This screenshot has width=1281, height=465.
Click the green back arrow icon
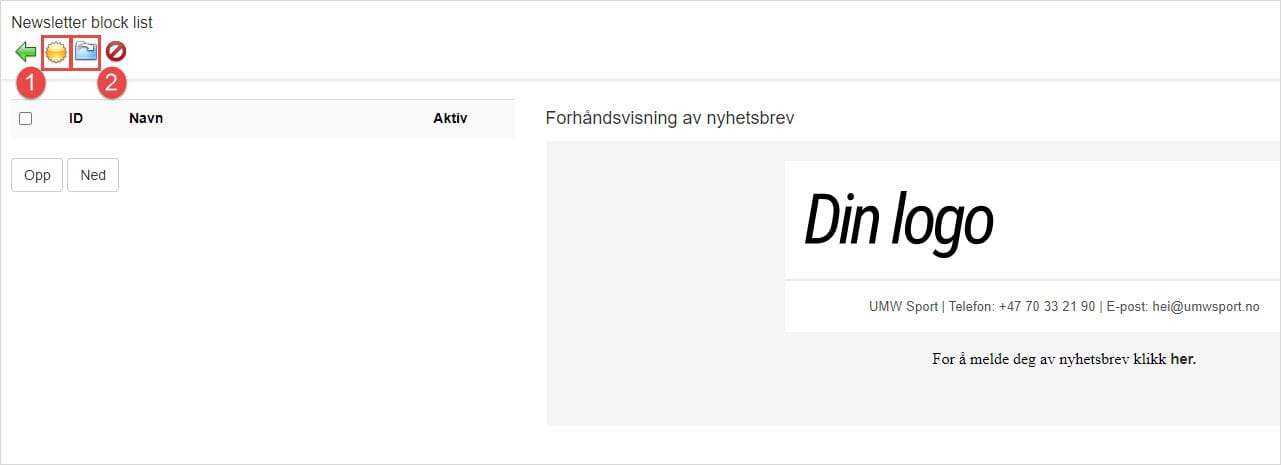pos(25,52)
